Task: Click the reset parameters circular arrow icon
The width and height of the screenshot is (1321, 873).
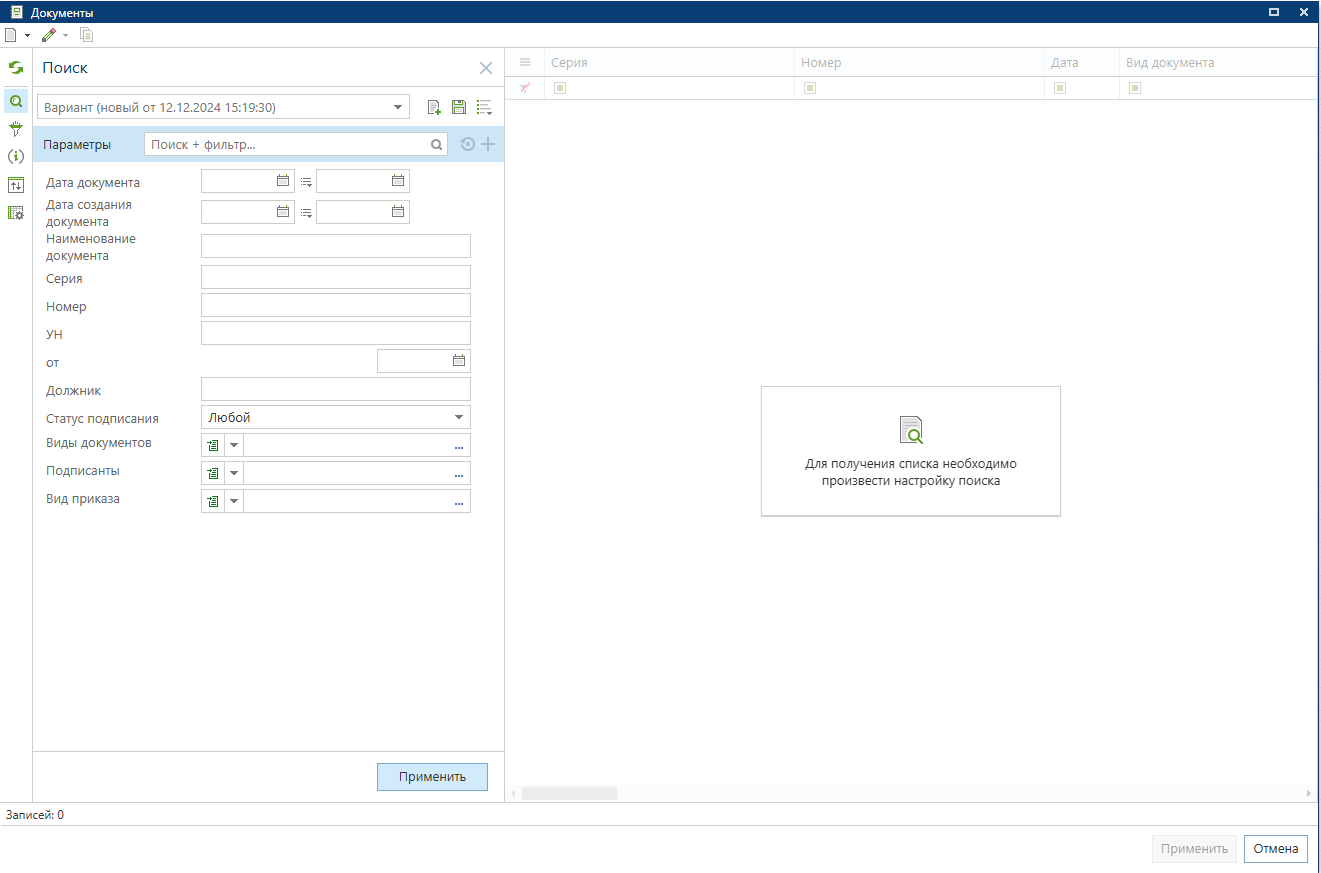Action: pos(467,144)
